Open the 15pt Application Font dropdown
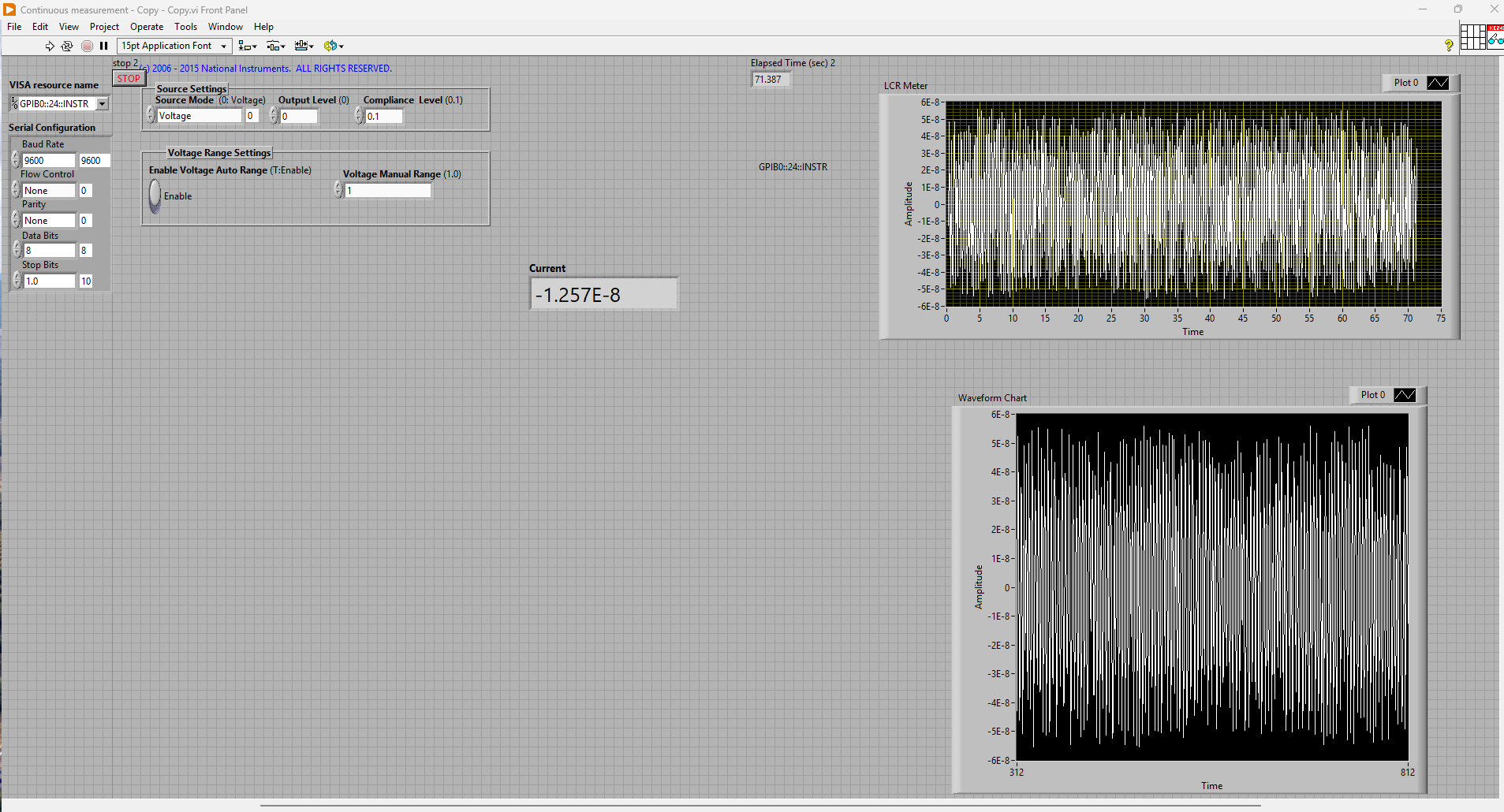Screen dimensions: 1504x812 tap(175, 46)
